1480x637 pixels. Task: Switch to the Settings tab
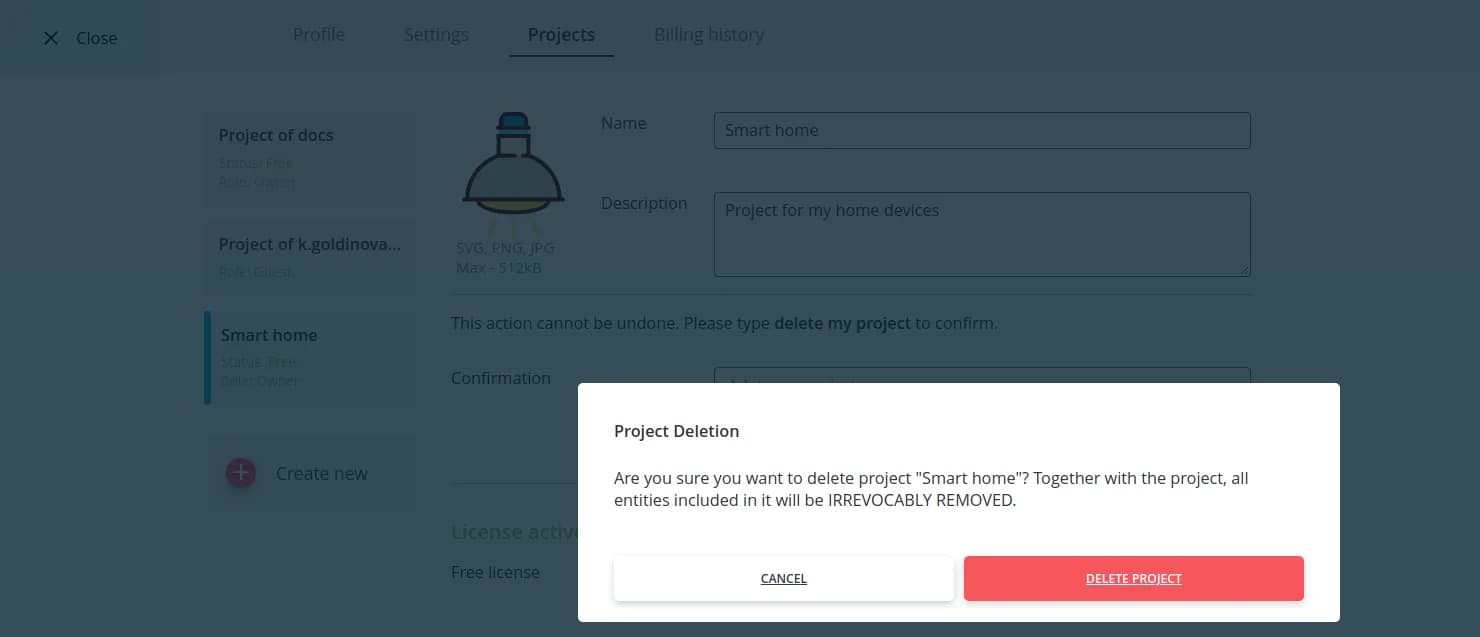pyautogui.click(x=436, y=35)
